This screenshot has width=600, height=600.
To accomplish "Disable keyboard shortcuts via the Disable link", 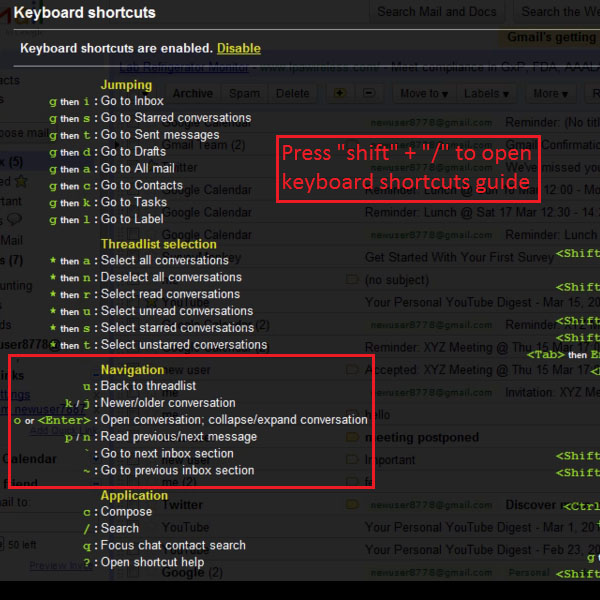I will pyautogui.click(x=239, y=48).
